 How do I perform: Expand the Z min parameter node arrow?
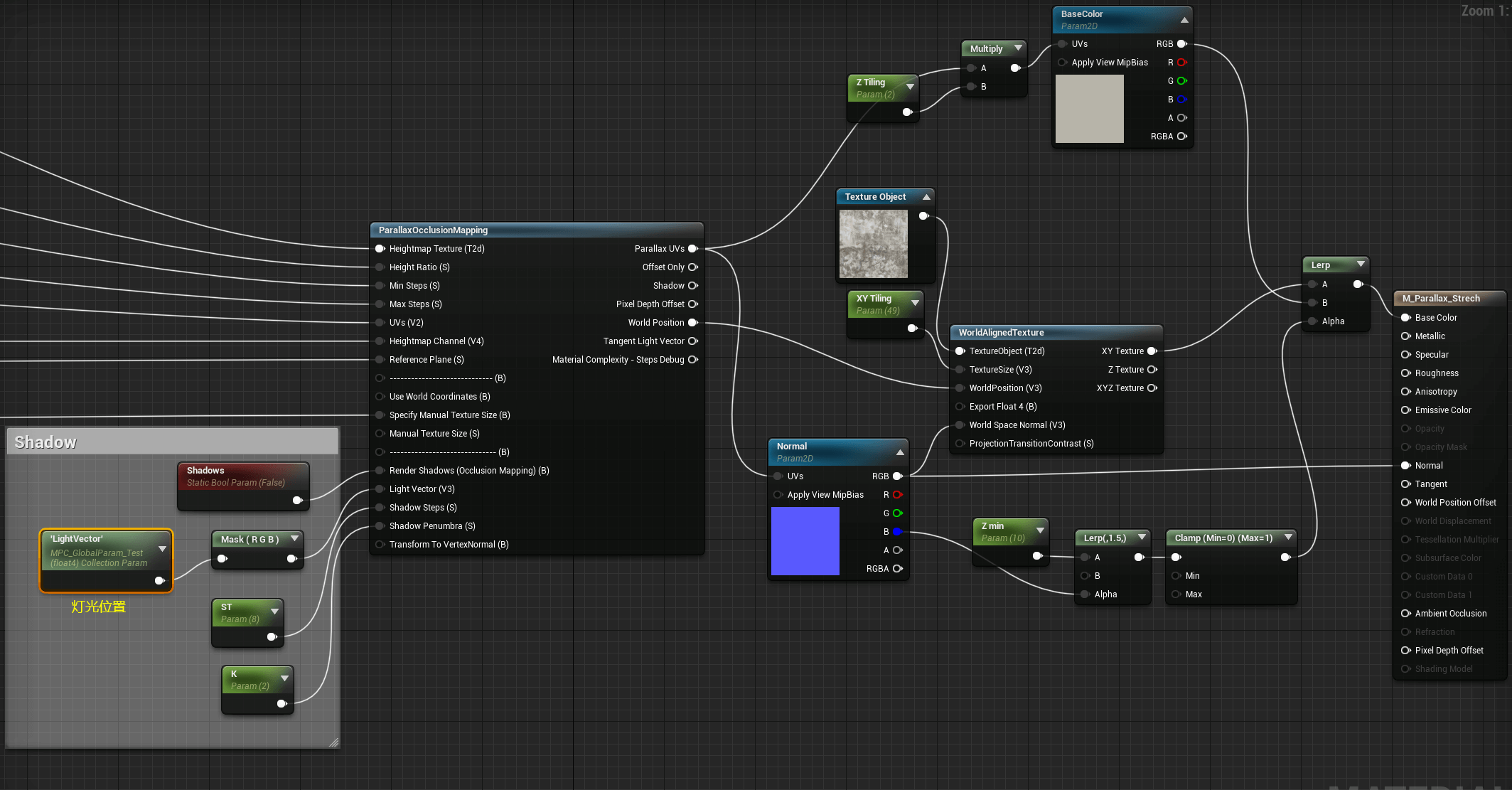coord(1040,530)
